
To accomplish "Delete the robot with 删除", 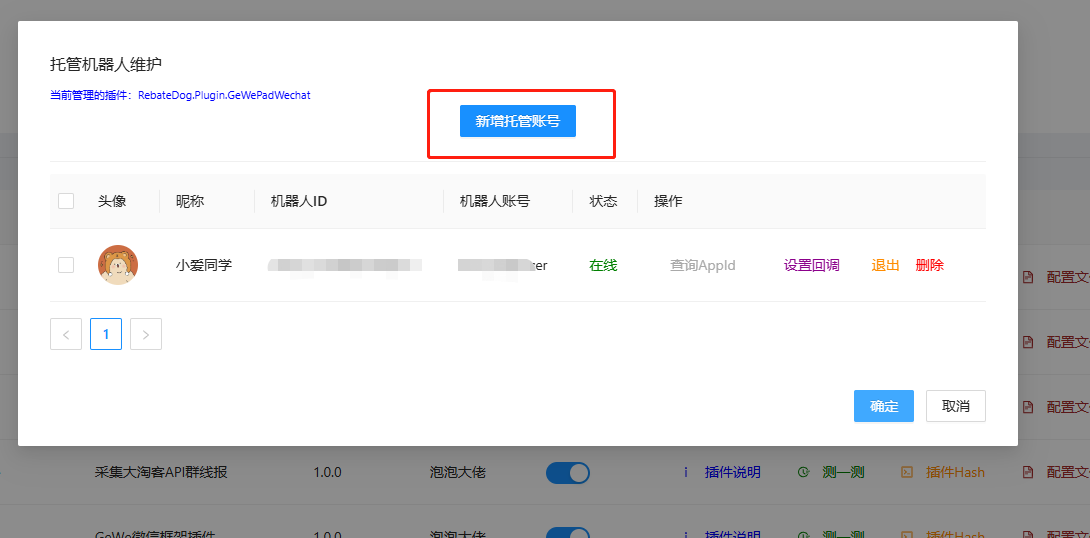I will coord(929,265).
